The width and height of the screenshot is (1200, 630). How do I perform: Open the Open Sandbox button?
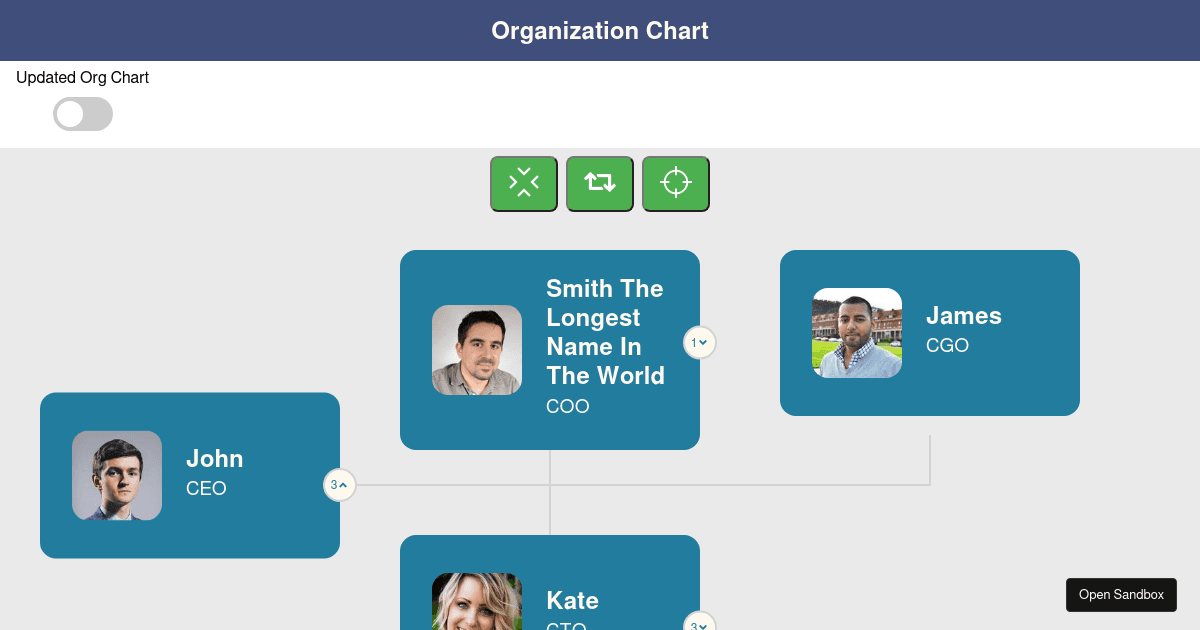tap(1121, 594)
